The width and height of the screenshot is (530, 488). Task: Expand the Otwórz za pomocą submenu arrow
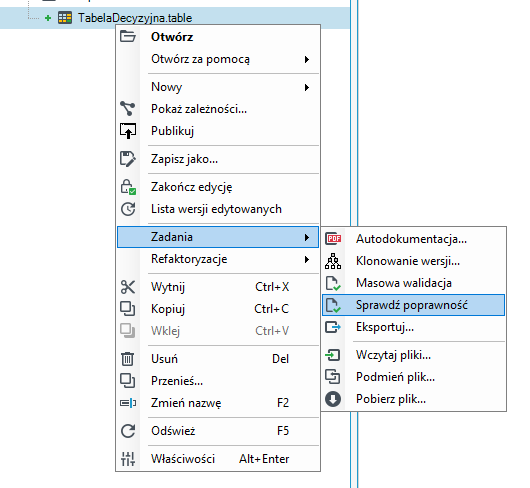tap(307, 59)
